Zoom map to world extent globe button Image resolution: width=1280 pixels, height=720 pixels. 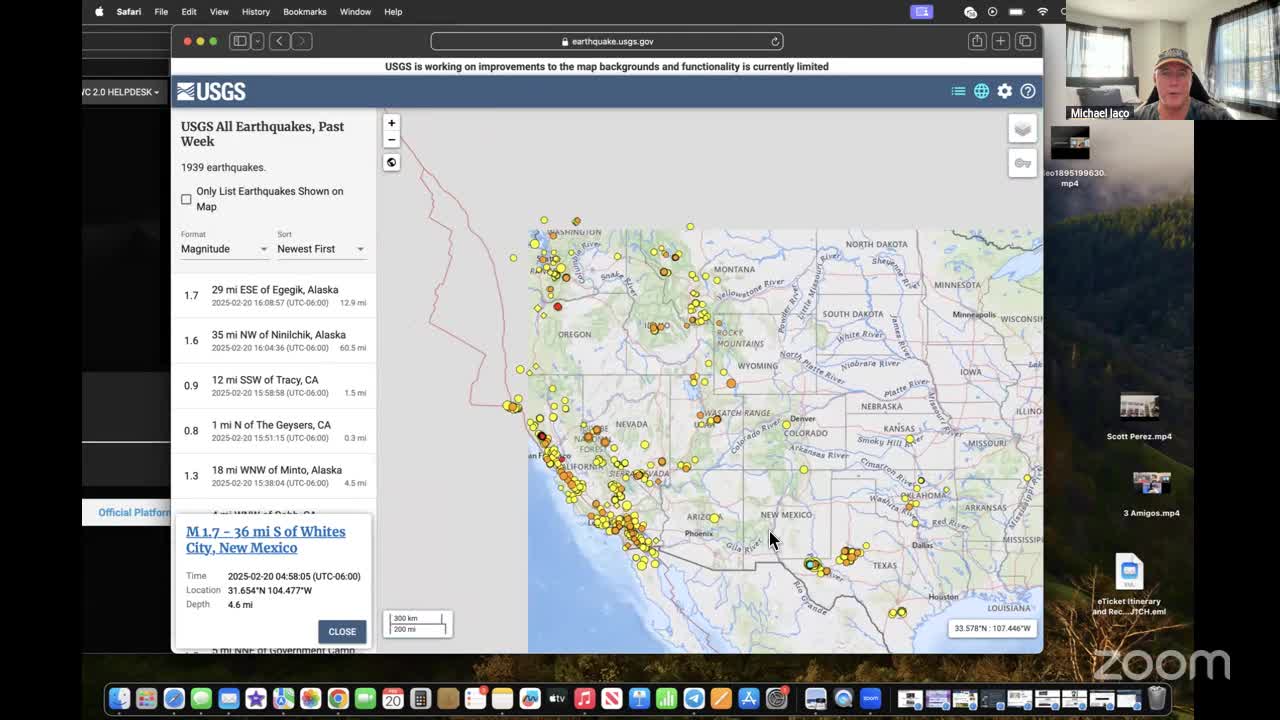pos(391,162)
